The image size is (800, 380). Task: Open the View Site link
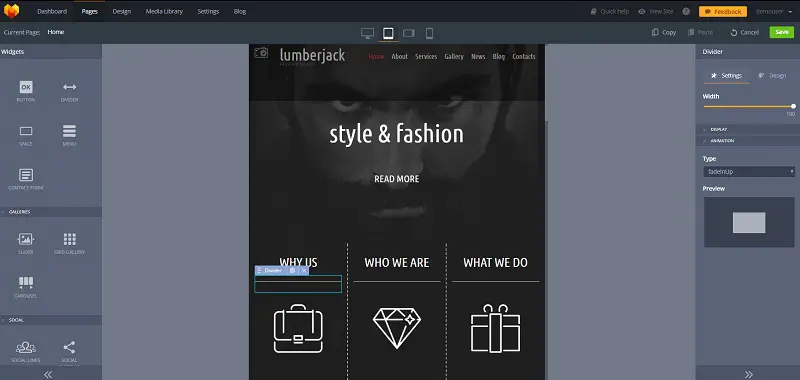point(656,11)
